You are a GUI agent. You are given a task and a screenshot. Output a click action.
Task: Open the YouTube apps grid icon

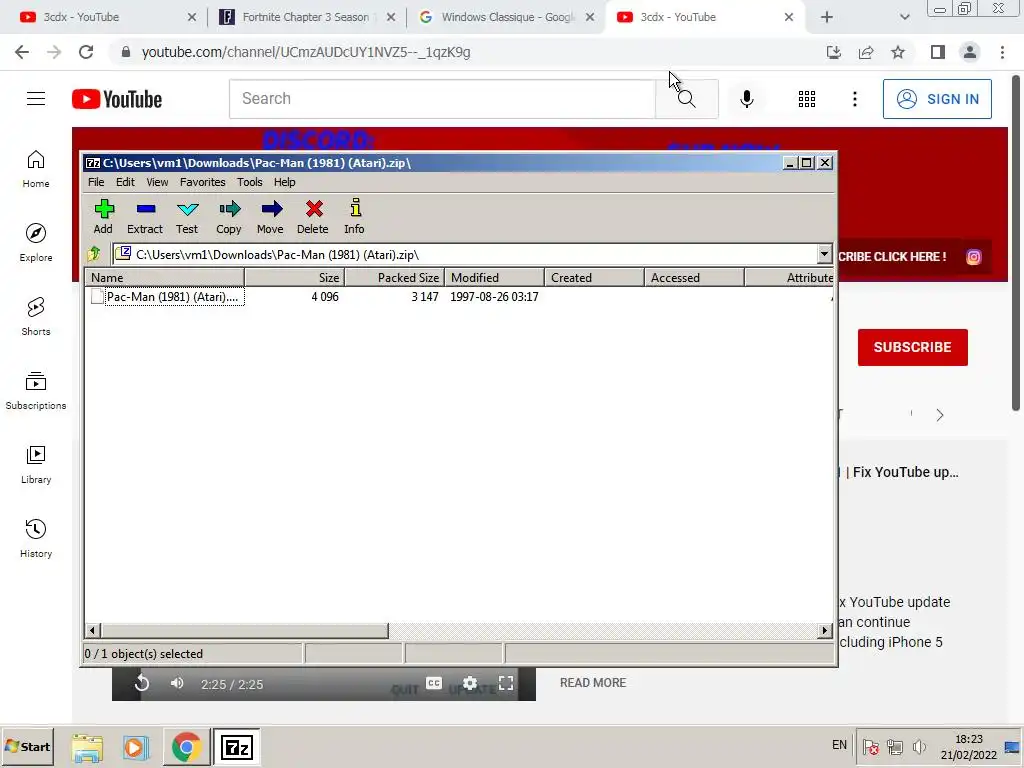807,99
